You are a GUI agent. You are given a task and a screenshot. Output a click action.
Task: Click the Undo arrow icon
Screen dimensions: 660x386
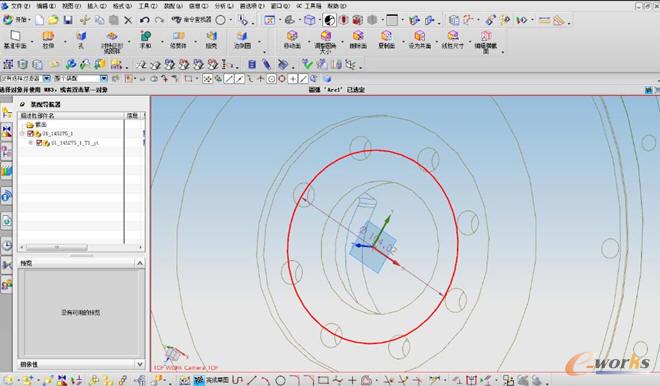pyautogui.click(x=144, y=20)
